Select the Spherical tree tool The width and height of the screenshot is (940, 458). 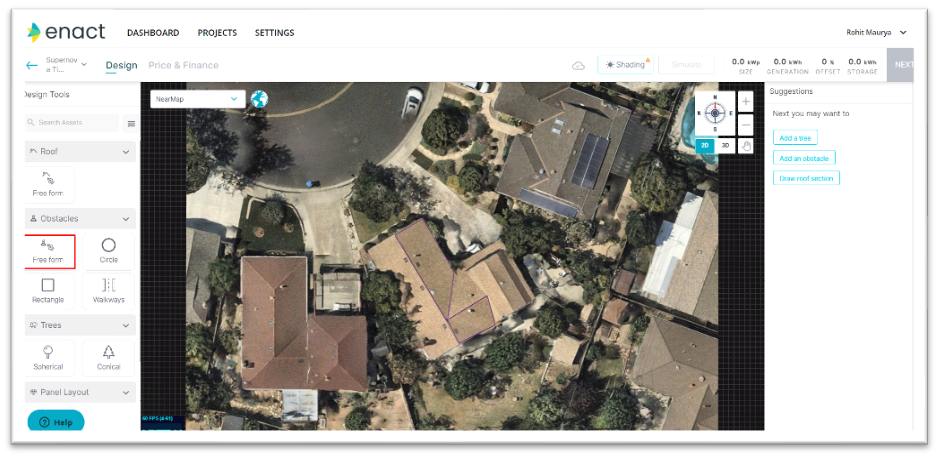click(x=48, y=358)
